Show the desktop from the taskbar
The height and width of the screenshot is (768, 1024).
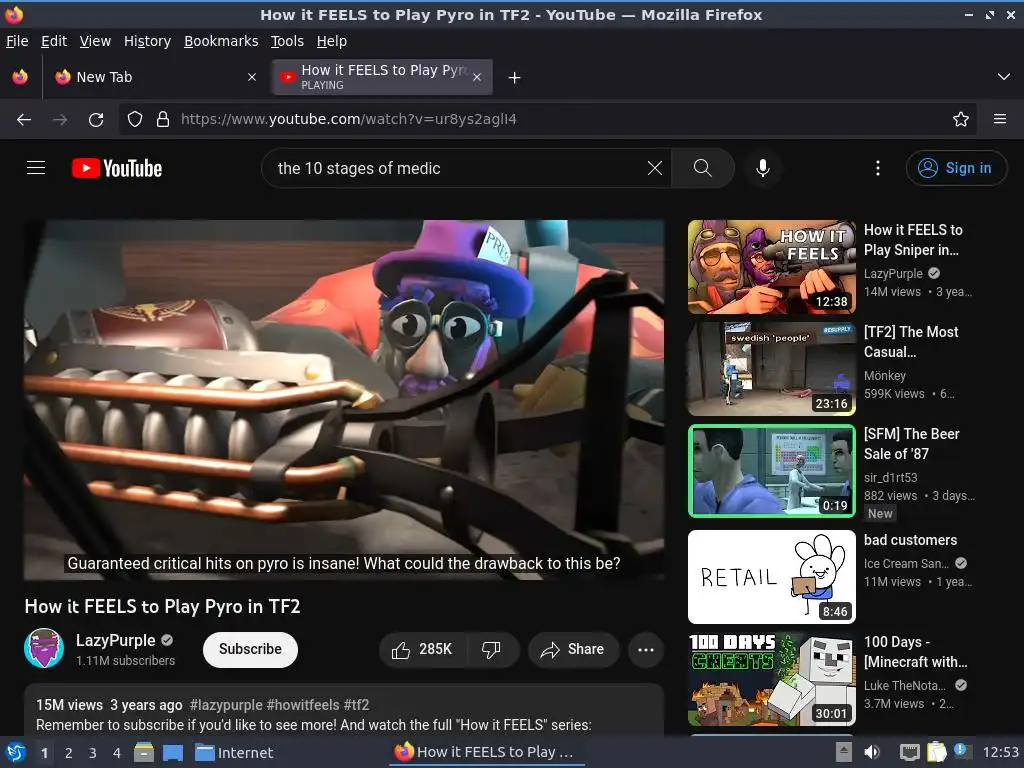(x=173, y=752)
